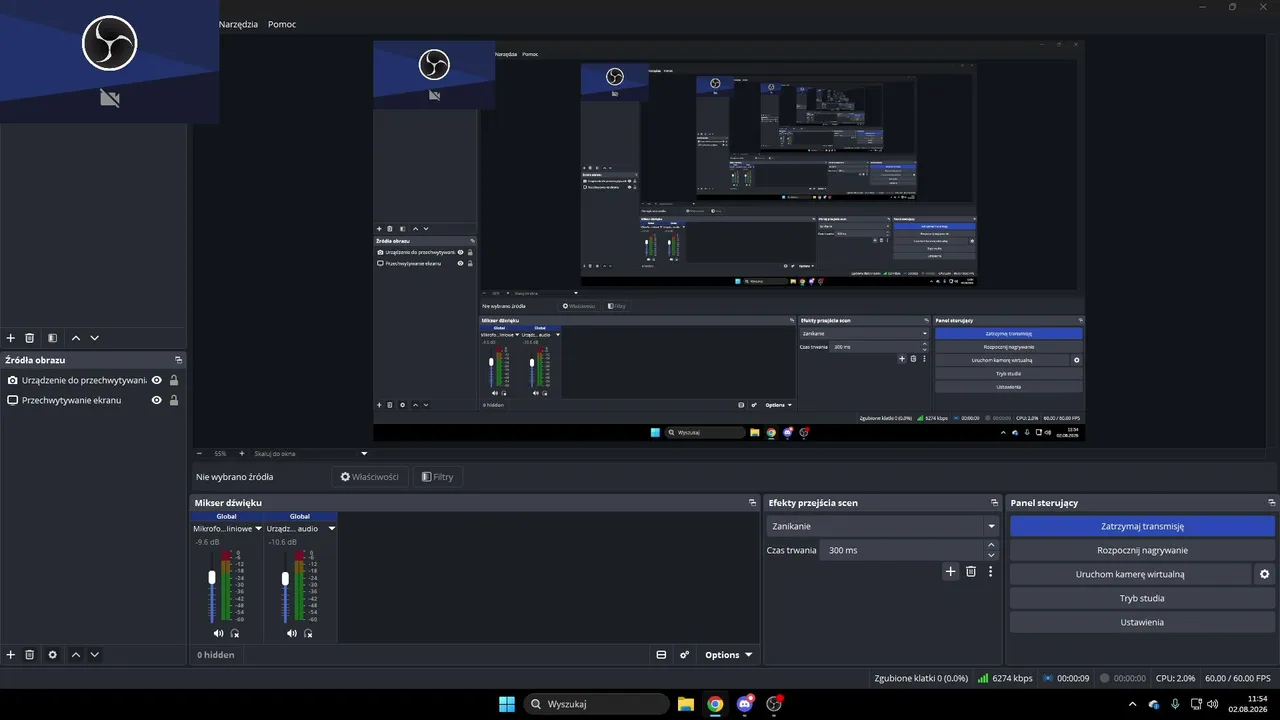
Task: Move scene down with the arrow above Źródła obrazu
Action: pos(95,338)
